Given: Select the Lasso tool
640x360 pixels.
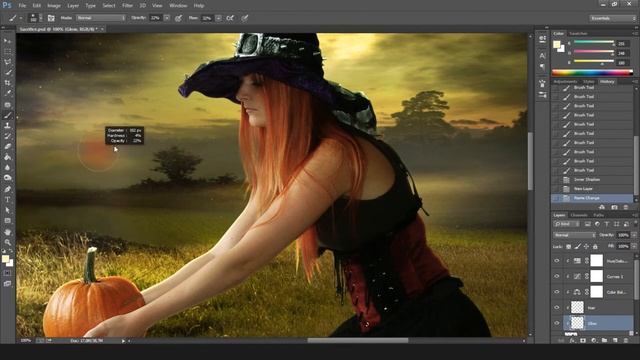Looking at the screenshot, I should (x=7, y=62).
